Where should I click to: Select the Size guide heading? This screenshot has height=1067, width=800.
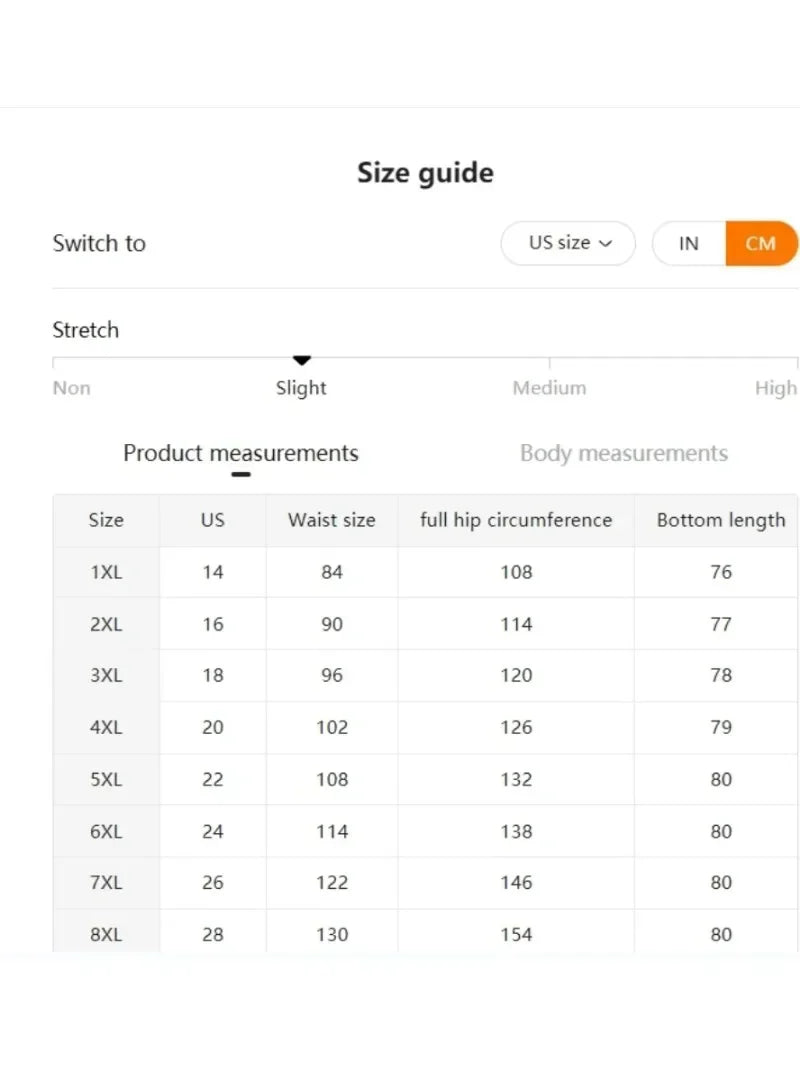(x=426, y=172)
